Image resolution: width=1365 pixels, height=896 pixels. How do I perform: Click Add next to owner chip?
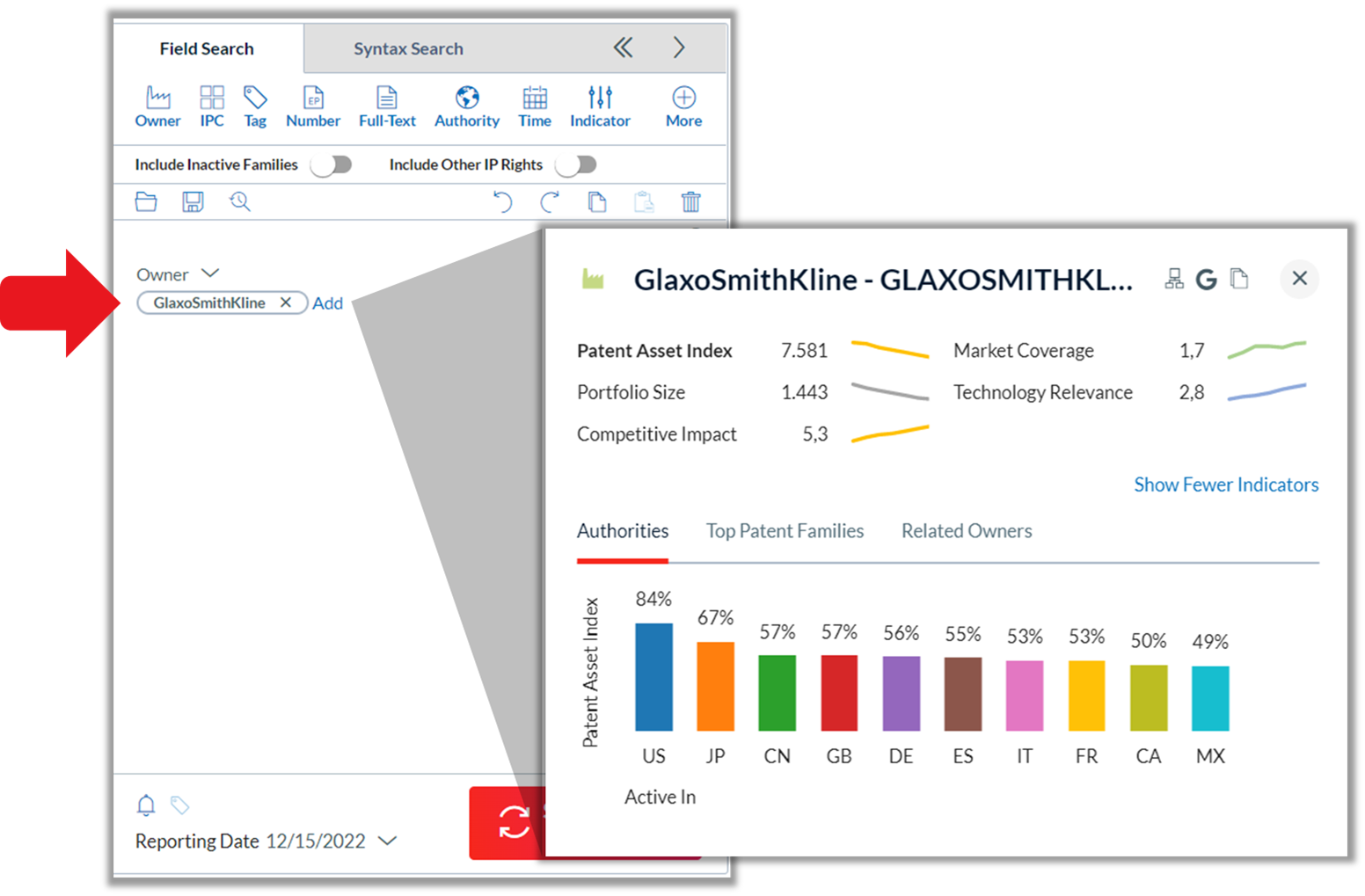click(327, 303)
